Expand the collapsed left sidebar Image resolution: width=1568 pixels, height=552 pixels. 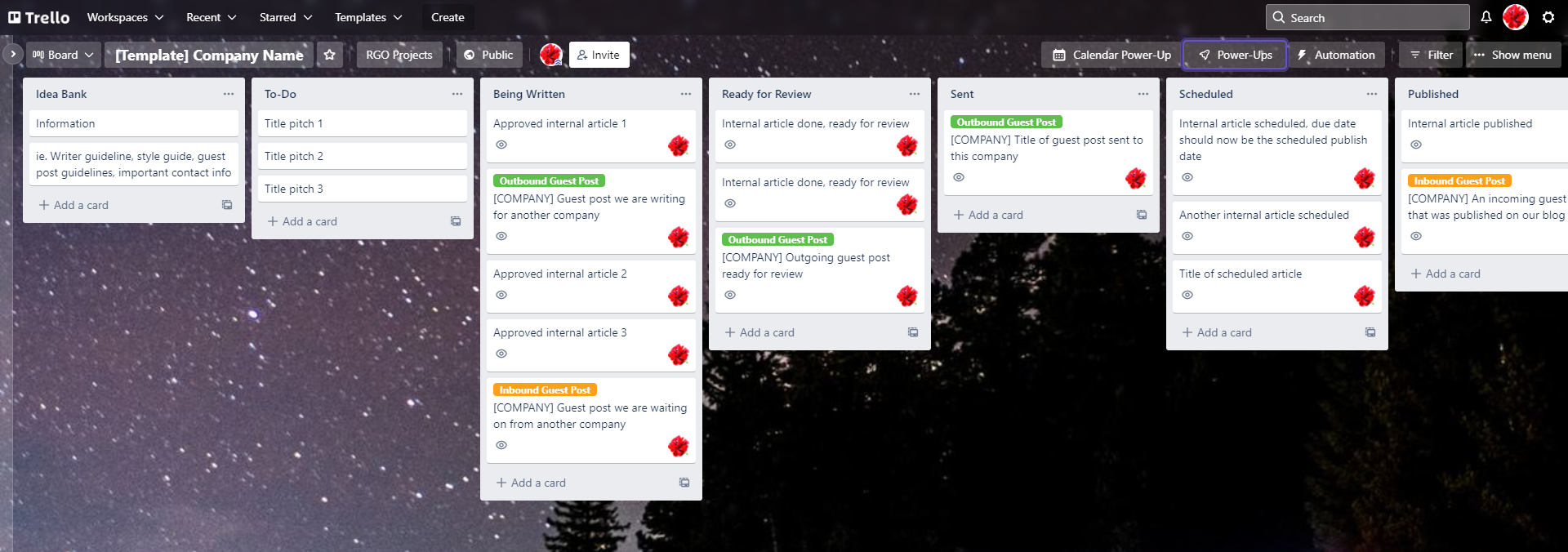point(13,54)
